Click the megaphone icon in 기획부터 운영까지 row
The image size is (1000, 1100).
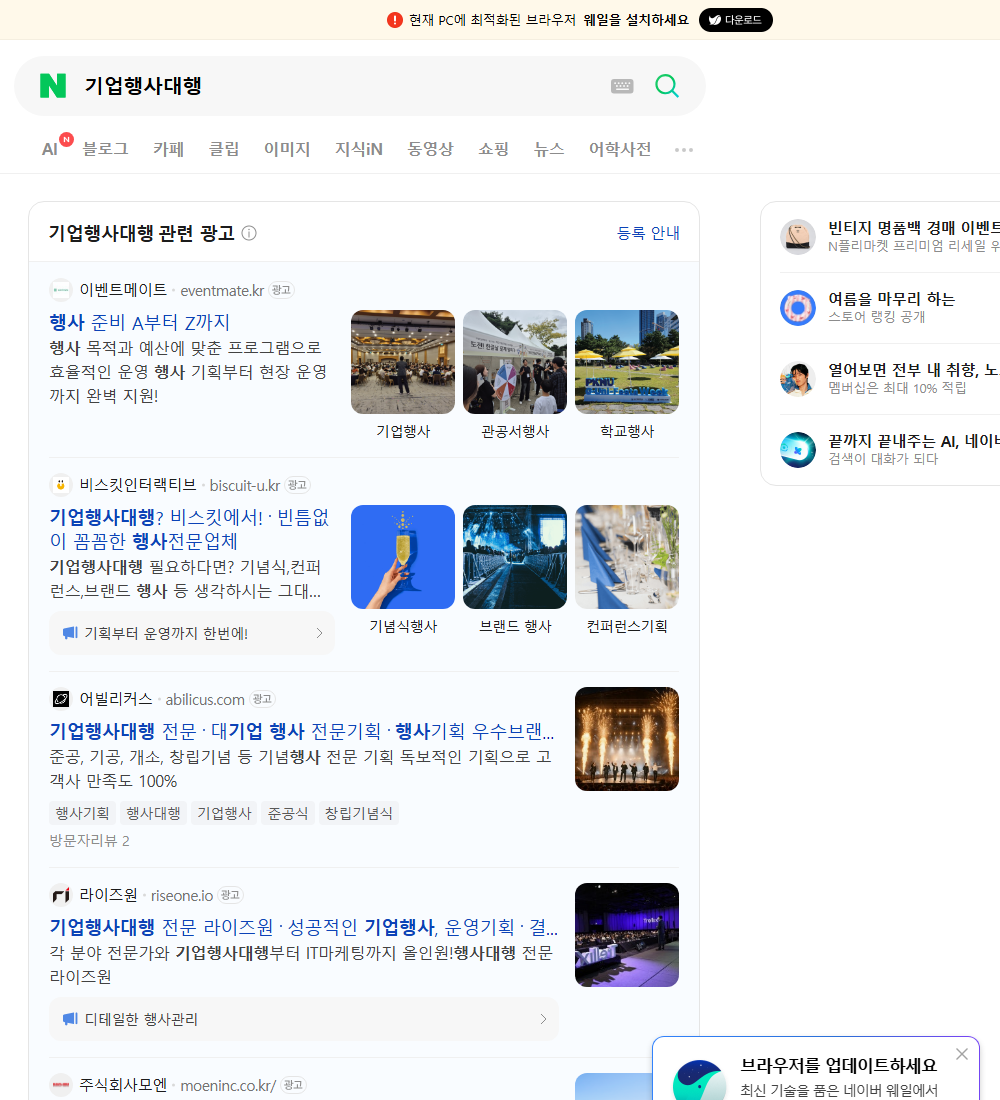[70, 633]
